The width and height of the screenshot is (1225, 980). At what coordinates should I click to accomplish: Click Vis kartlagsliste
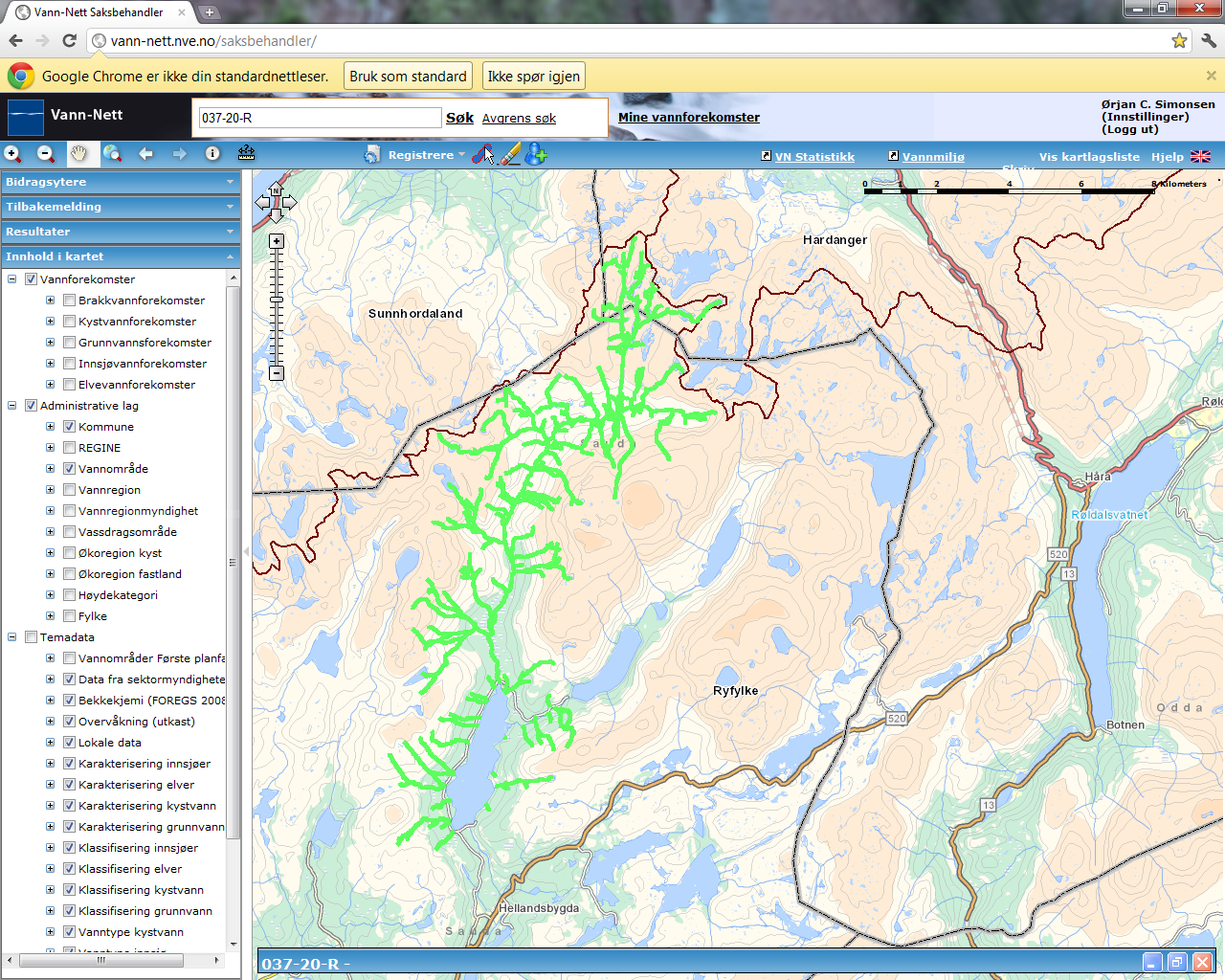(x=1089, y=157)
